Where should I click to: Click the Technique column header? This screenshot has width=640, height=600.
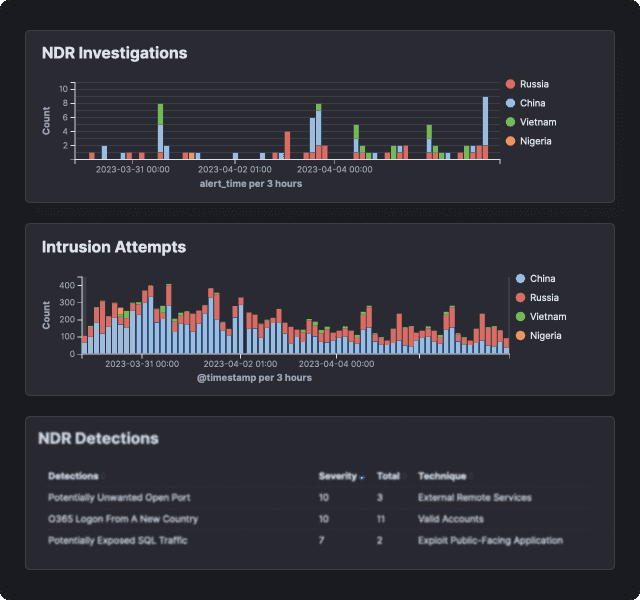441,476
